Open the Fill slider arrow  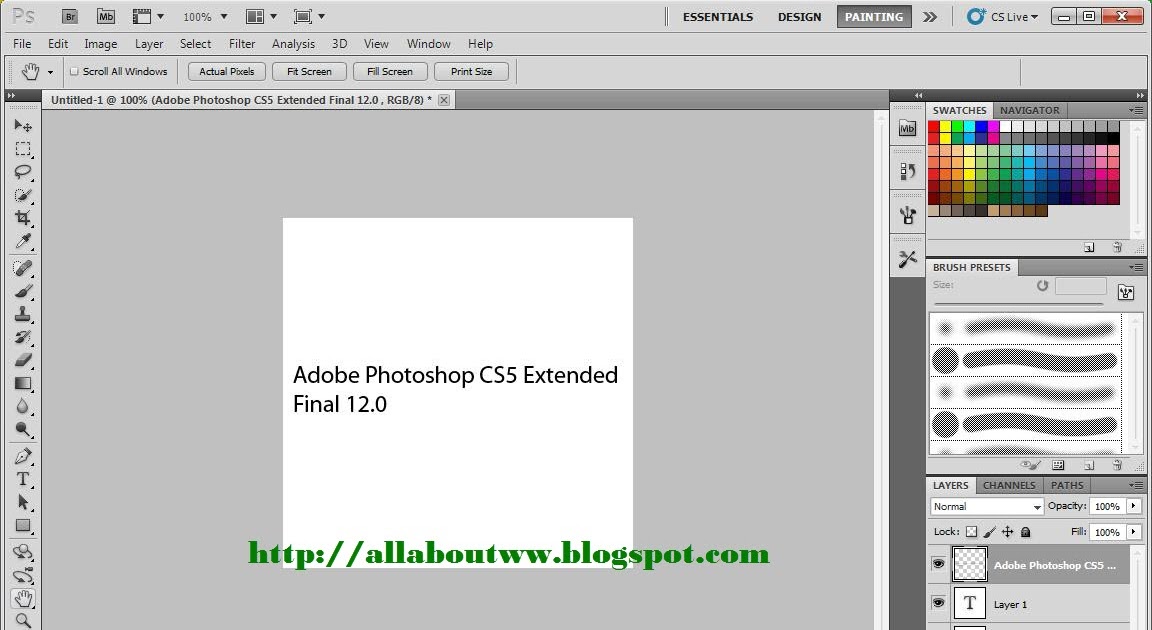[x=1134, y=532]
